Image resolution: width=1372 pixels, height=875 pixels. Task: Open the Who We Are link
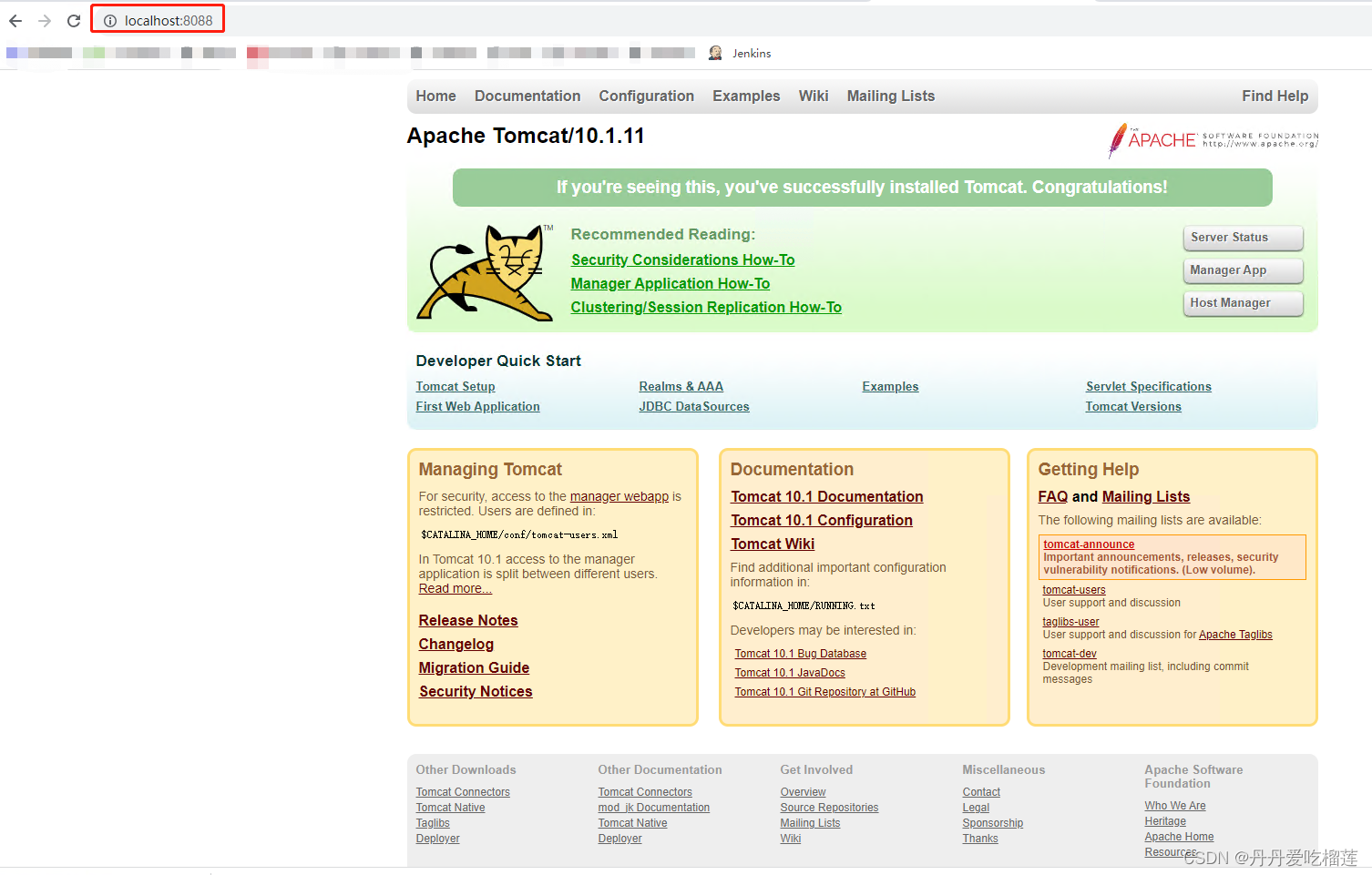pyautogui.click(x=1175, y=806)
